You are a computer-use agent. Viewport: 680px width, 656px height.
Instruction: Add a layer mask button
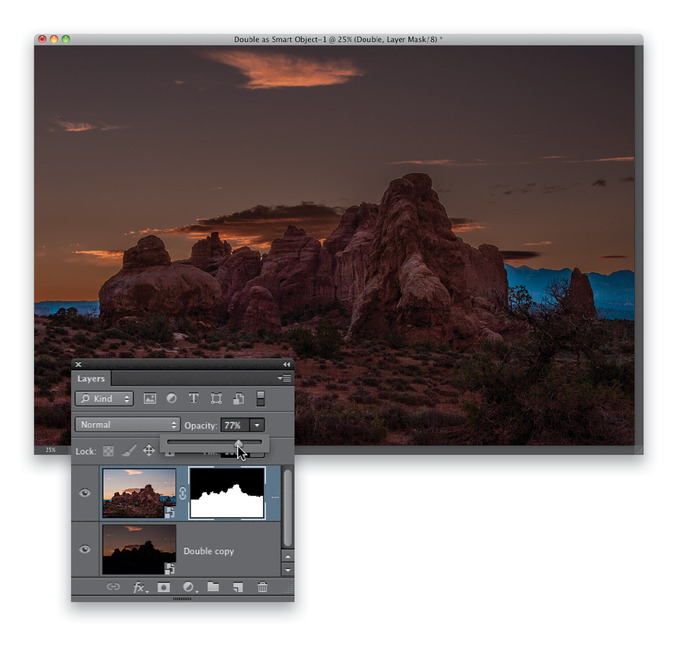coord(163,587)
